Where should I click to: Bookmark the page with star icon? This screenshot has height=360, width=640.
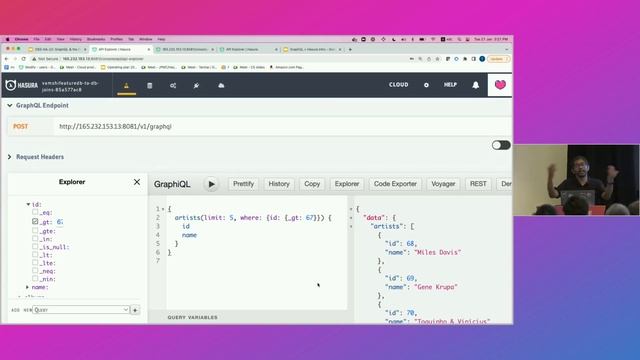(438, 59)
